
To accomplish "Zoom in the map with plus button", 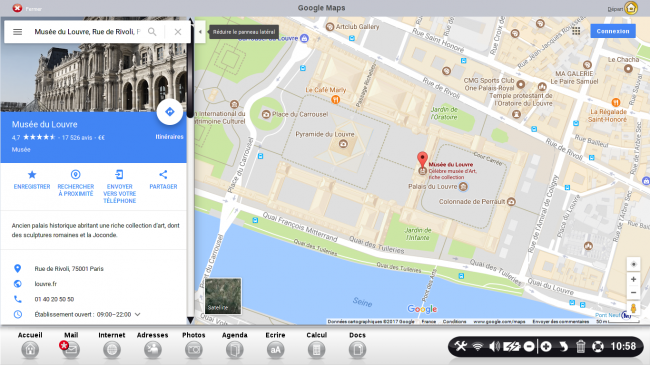I will (633, 279).
